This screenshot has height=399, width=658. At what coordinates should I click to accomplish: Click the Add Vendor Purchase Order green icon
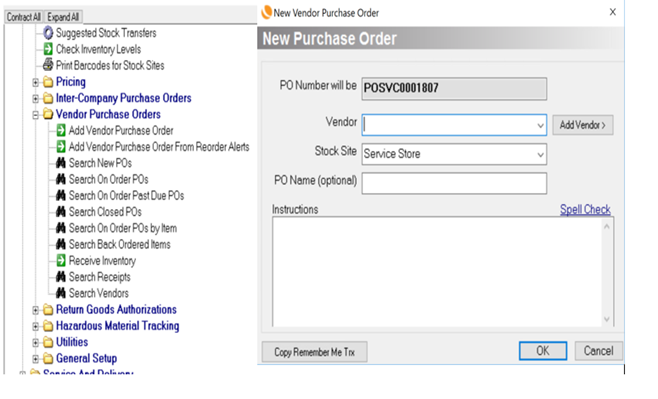61,130
